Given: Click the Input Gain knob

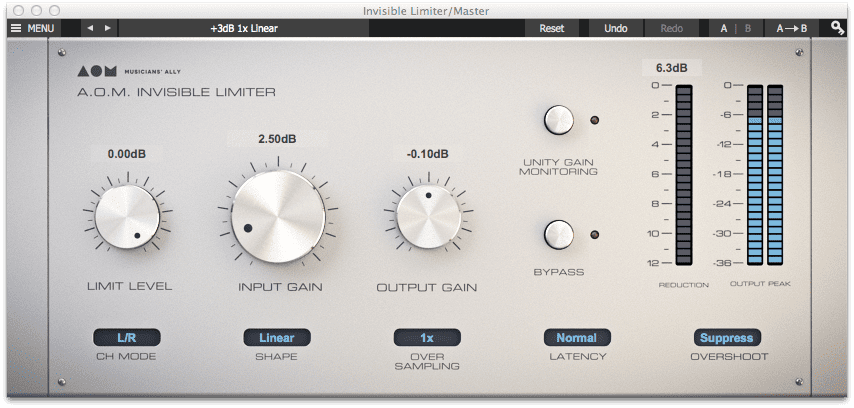Looking at the screenshot, I should click(x=278, y=216).
